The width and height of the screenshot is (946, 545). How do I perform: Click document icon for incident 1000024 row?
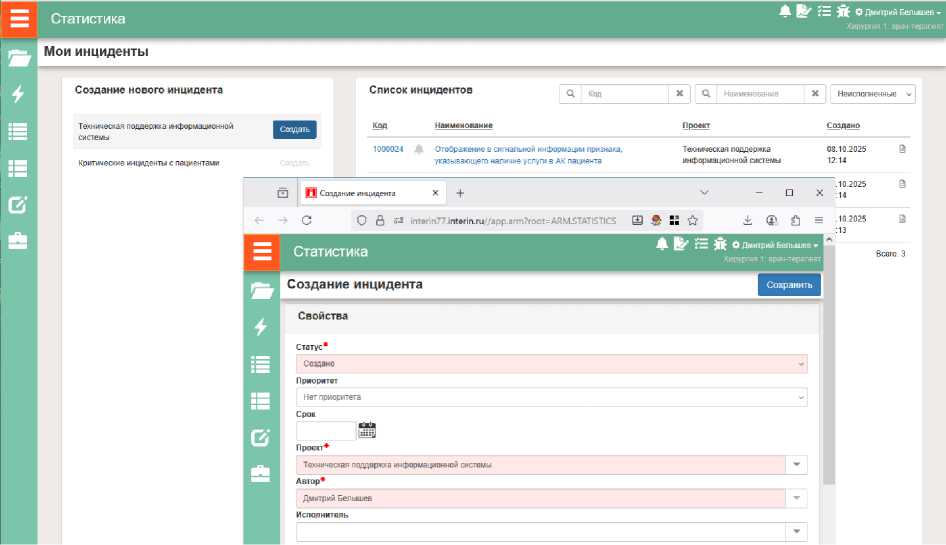(903, 149)
